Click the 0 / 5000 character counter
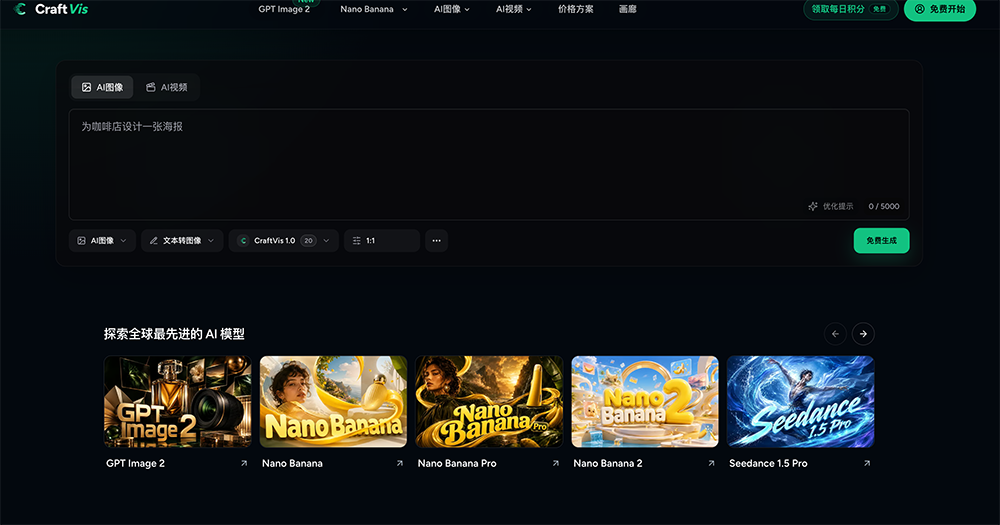This screenshot has height=525, width=1000. tap(884, 206)
